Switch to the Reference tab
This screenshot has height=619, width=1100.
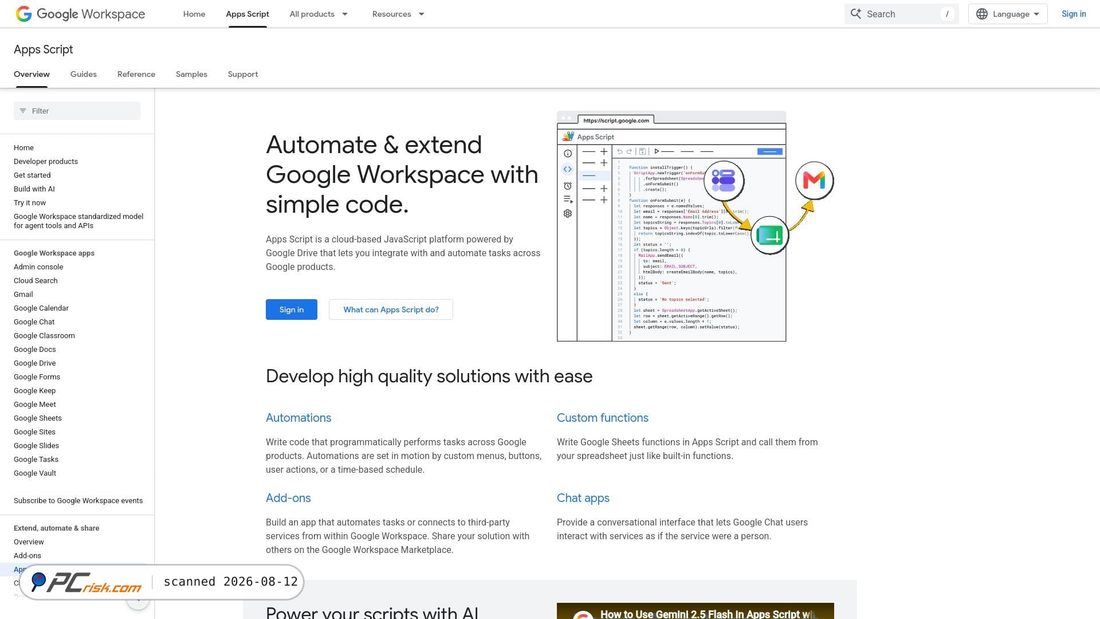pos(136,74)
